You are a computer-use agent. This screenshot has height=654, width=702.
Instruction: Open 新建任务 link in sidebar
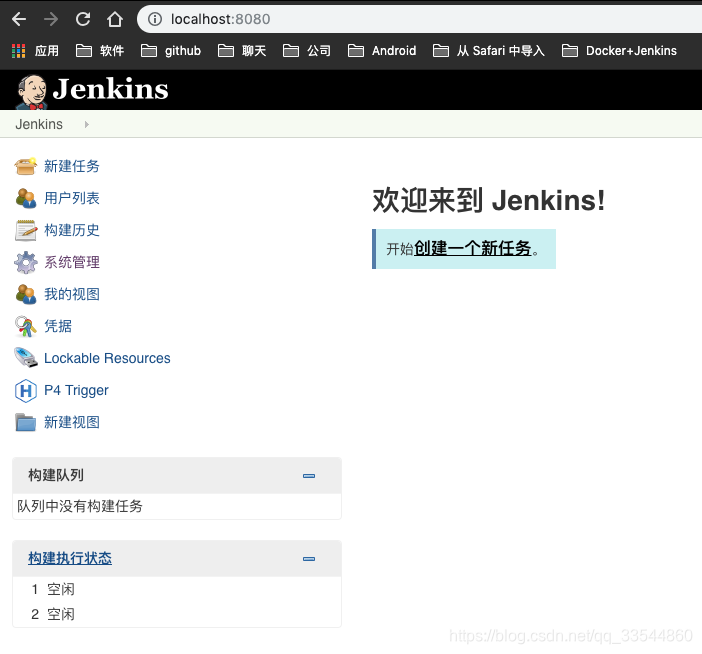(x=72, y=167)
